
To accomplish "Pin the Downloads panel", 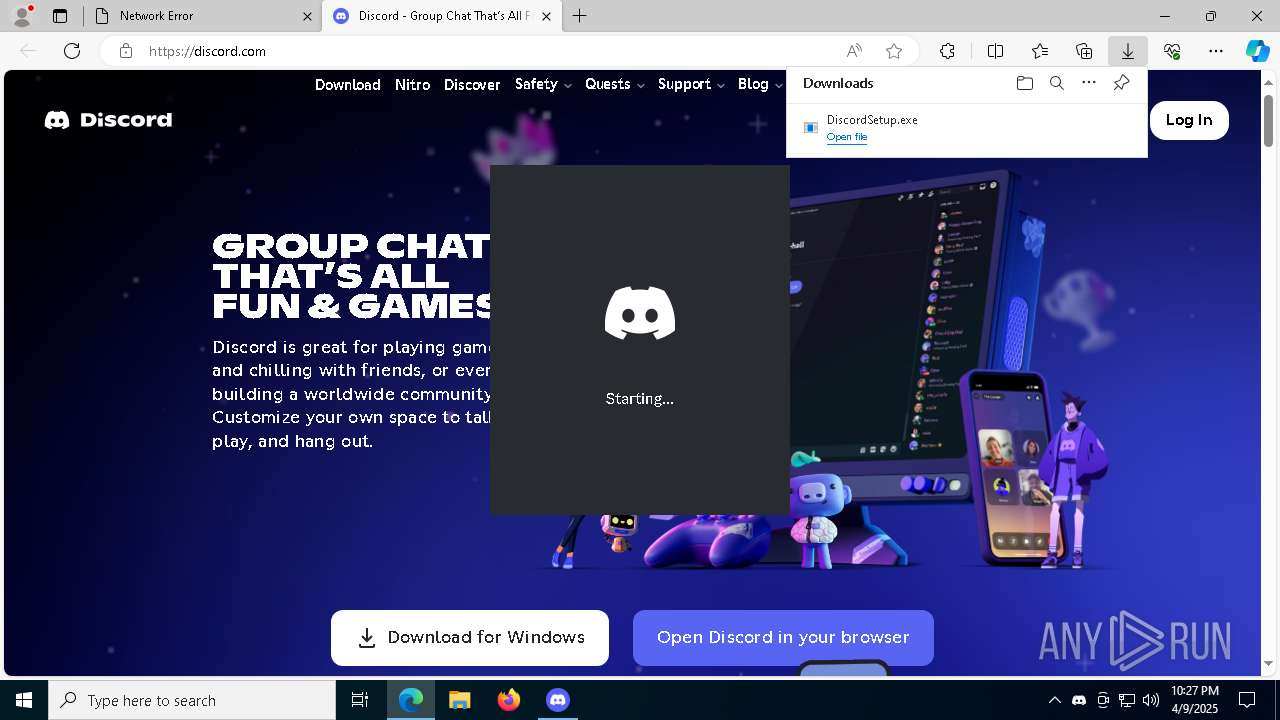I will pos(1121,83).
